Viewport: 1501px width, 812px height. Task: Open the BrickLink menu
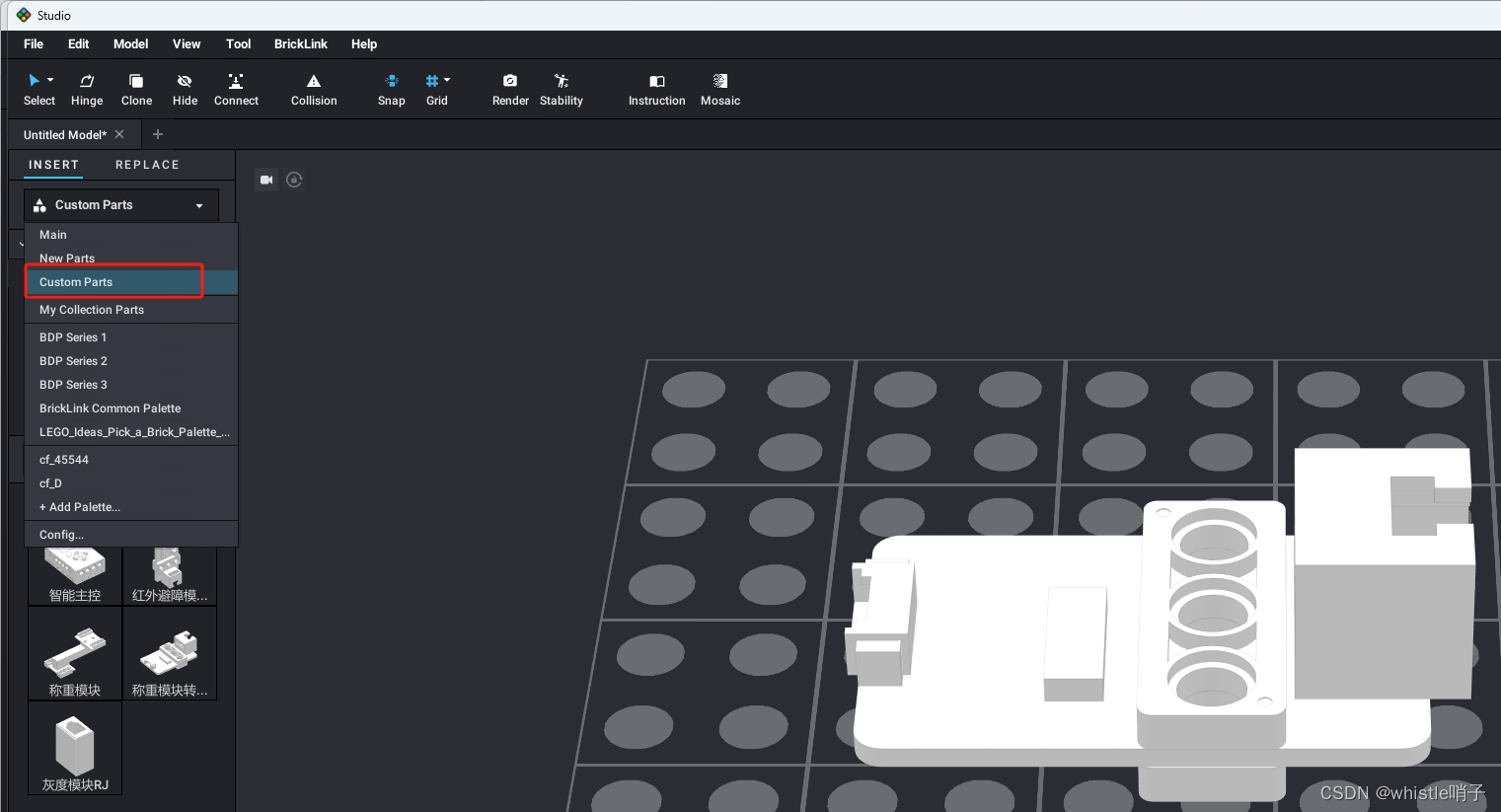301,44
